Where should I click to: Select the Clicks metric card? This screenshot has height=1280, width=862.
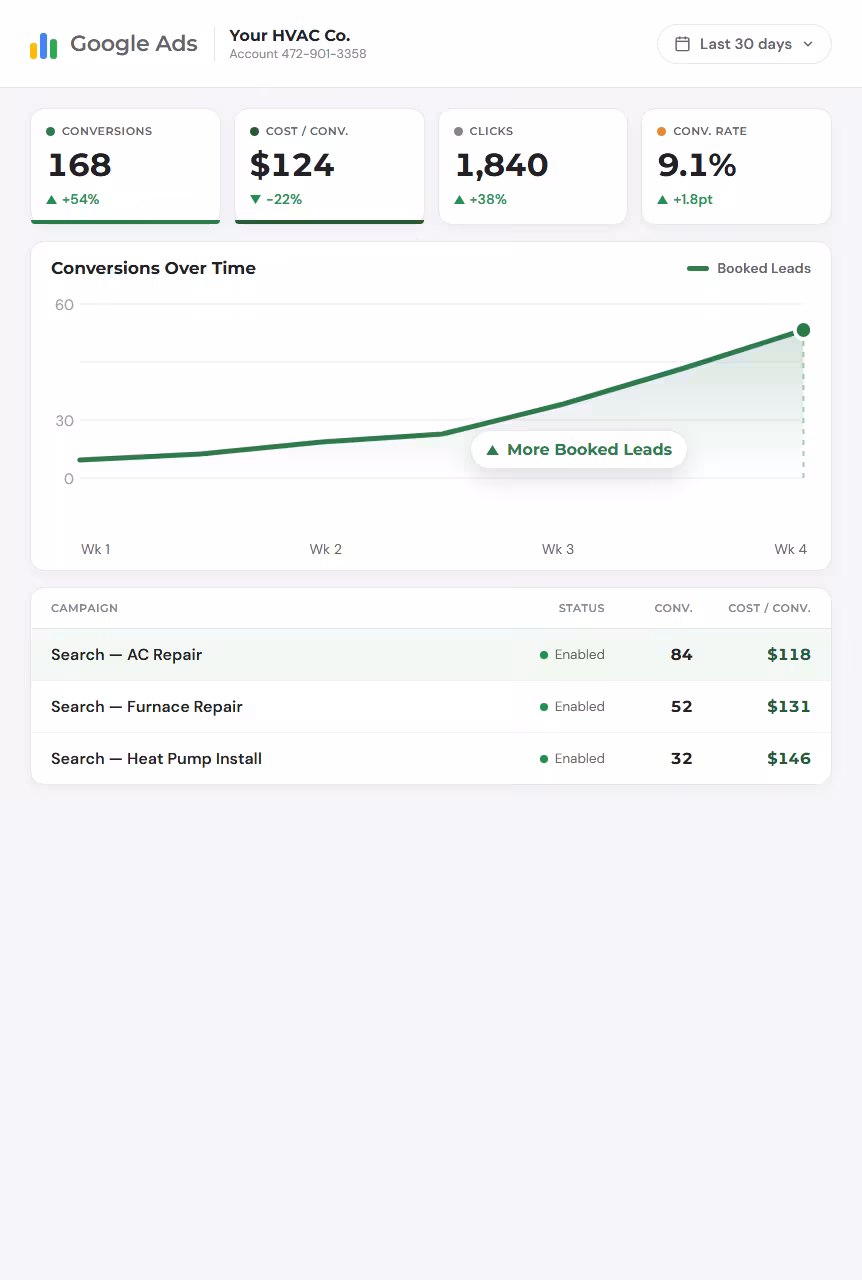point(533,166)
